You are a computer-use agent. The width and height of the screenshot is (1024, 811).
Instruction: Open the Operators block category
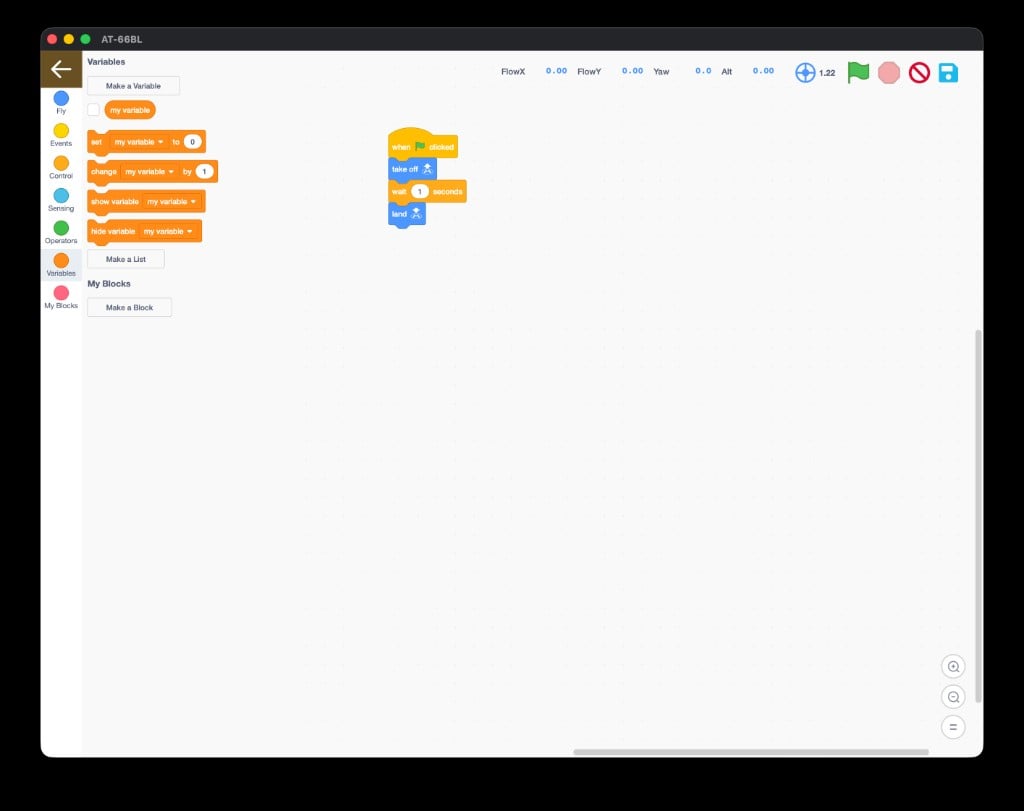pos(61,232)
